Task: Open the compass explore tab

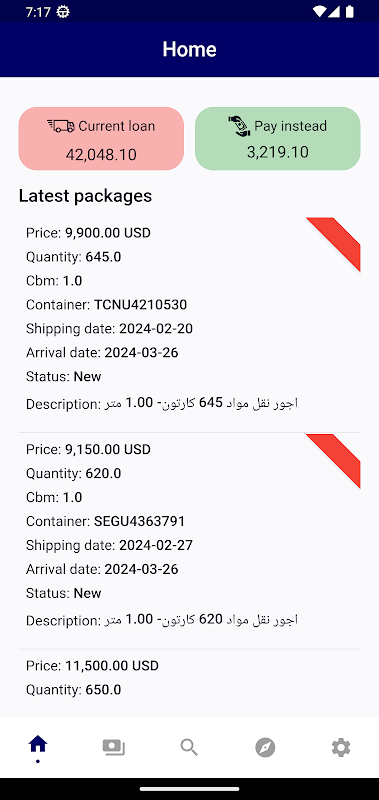Action: coord(265,747)
